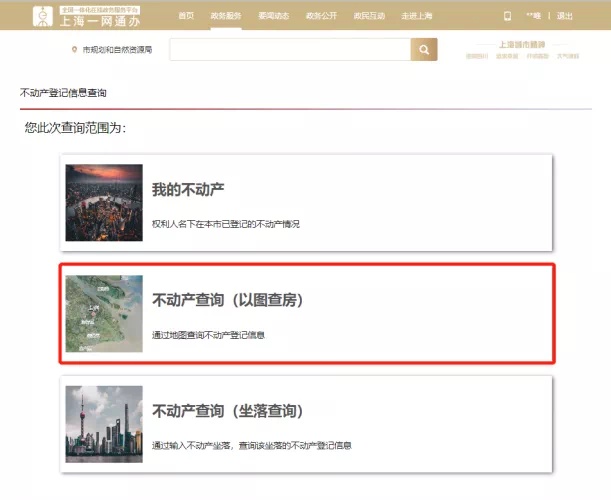Select 不动产查询（以图查房）option
The width and height of the screenshot is (611, 501).
pyautogui.click(x=227, y=300)
